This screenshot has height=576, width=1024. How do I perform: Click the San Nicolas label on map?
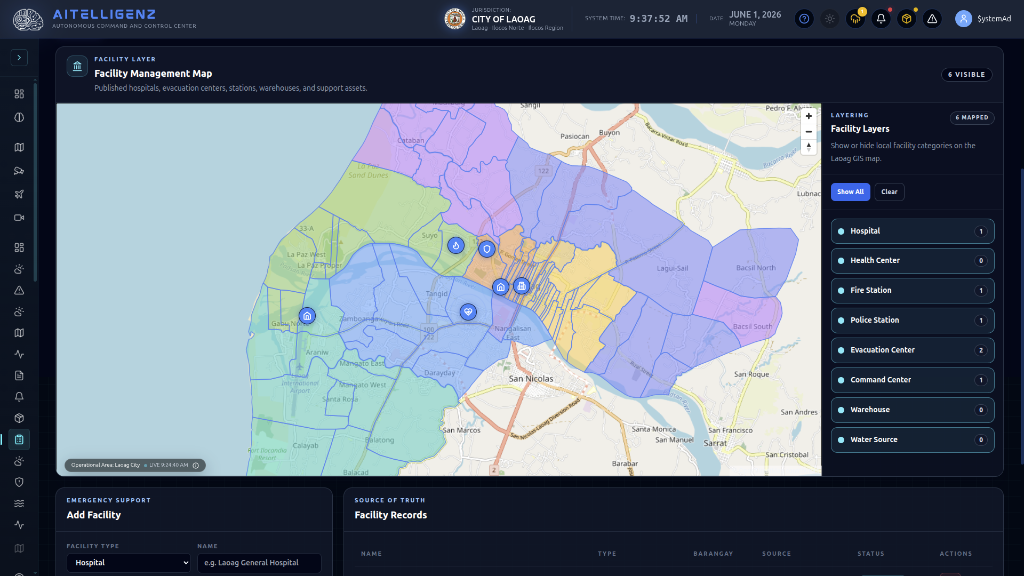tap(531, 379)
